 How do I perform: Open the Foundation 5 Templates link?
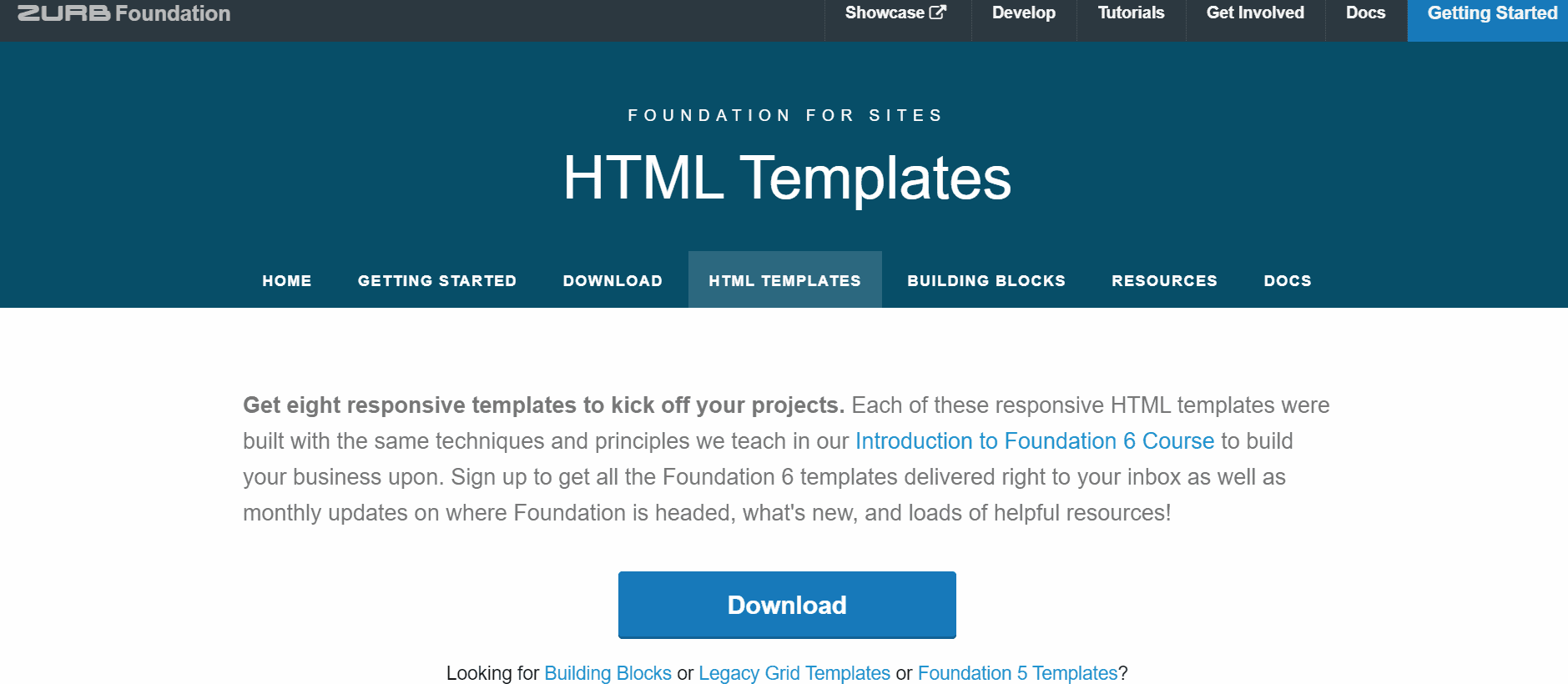tap(1017, 672)
